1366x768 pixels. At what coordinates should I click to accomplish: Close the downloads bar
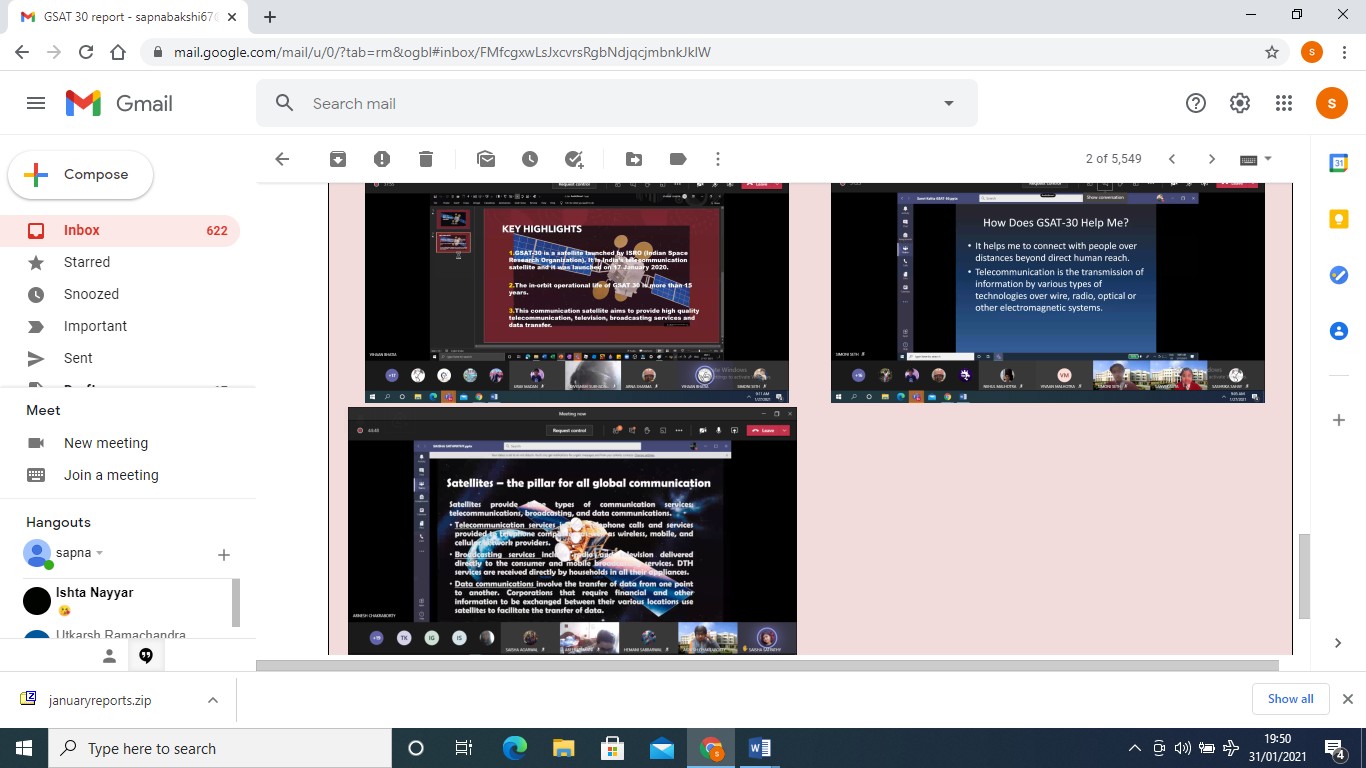pyautogui.click(x=1347, y=699)
